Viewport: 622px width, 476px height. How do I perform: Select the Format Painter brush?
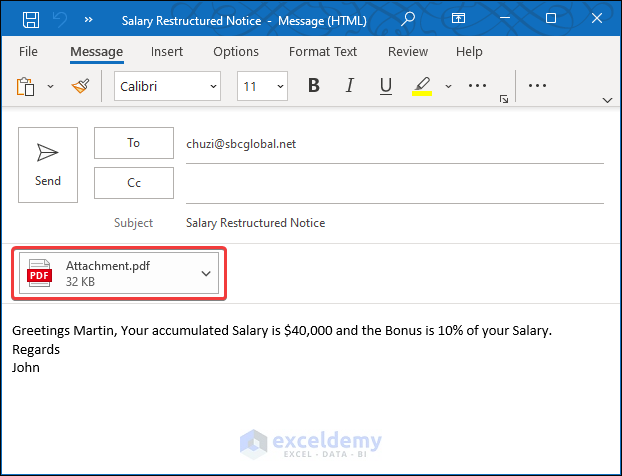click(x=81, y=86)
